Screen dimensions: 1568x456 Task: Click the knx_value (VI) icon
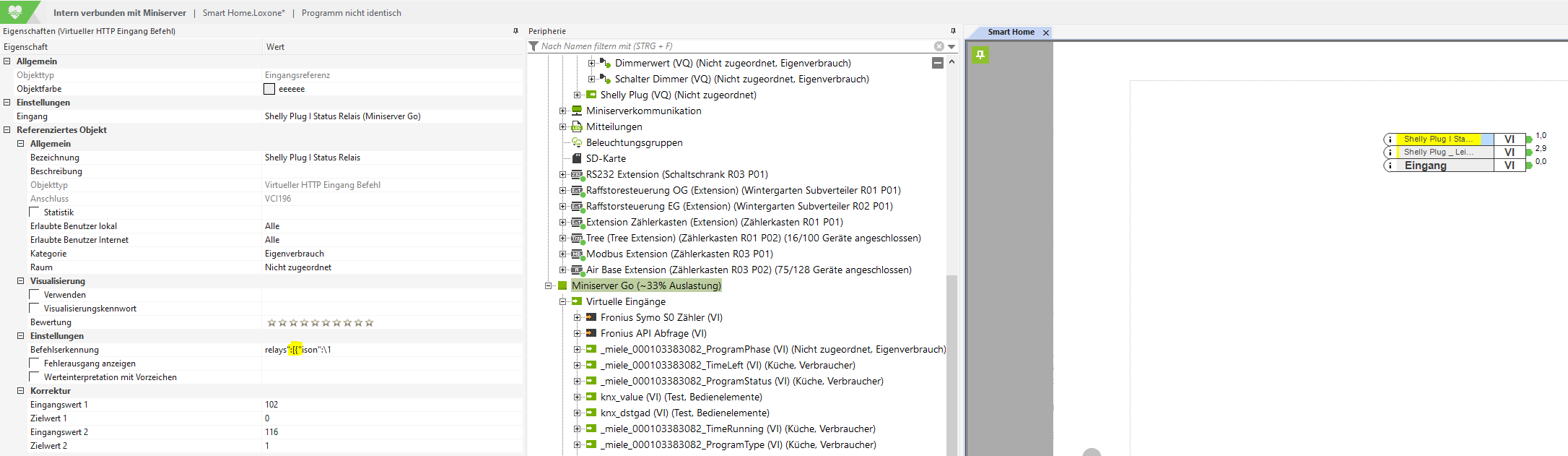click(x=591, y=397)
